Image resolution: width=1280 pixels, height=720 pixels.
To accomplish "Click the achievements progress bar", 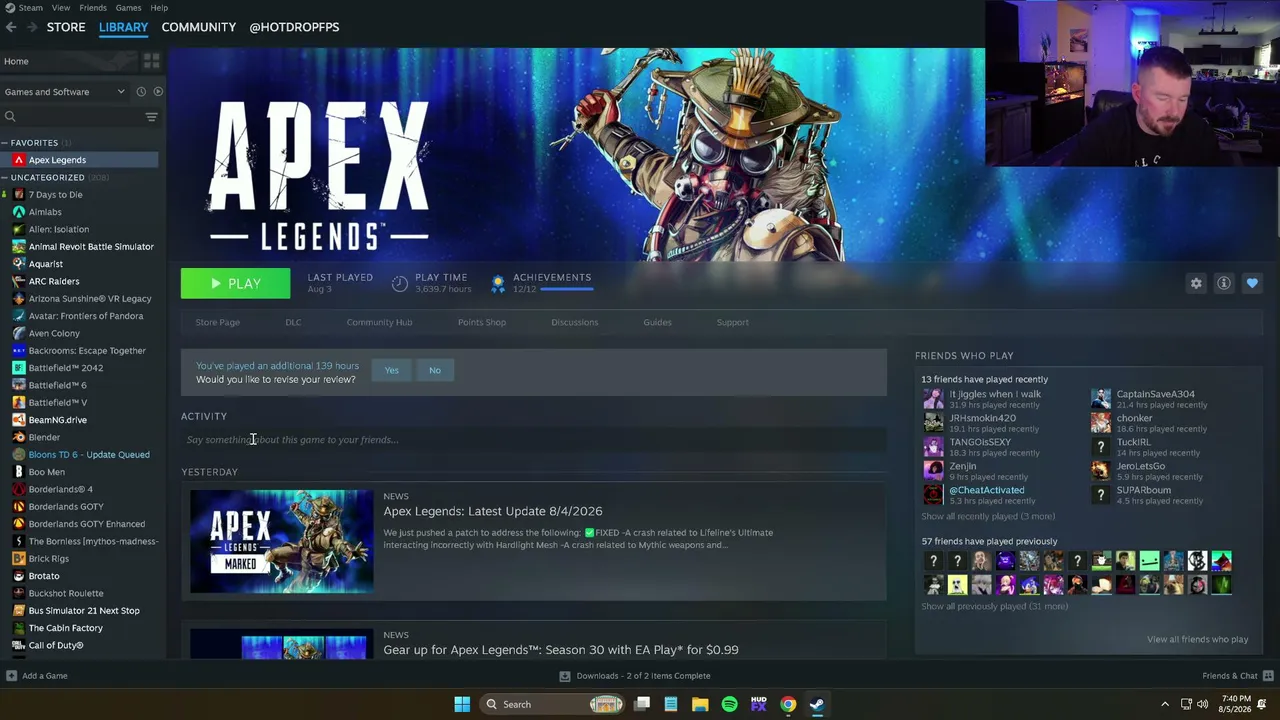I will tap(567, 289).
